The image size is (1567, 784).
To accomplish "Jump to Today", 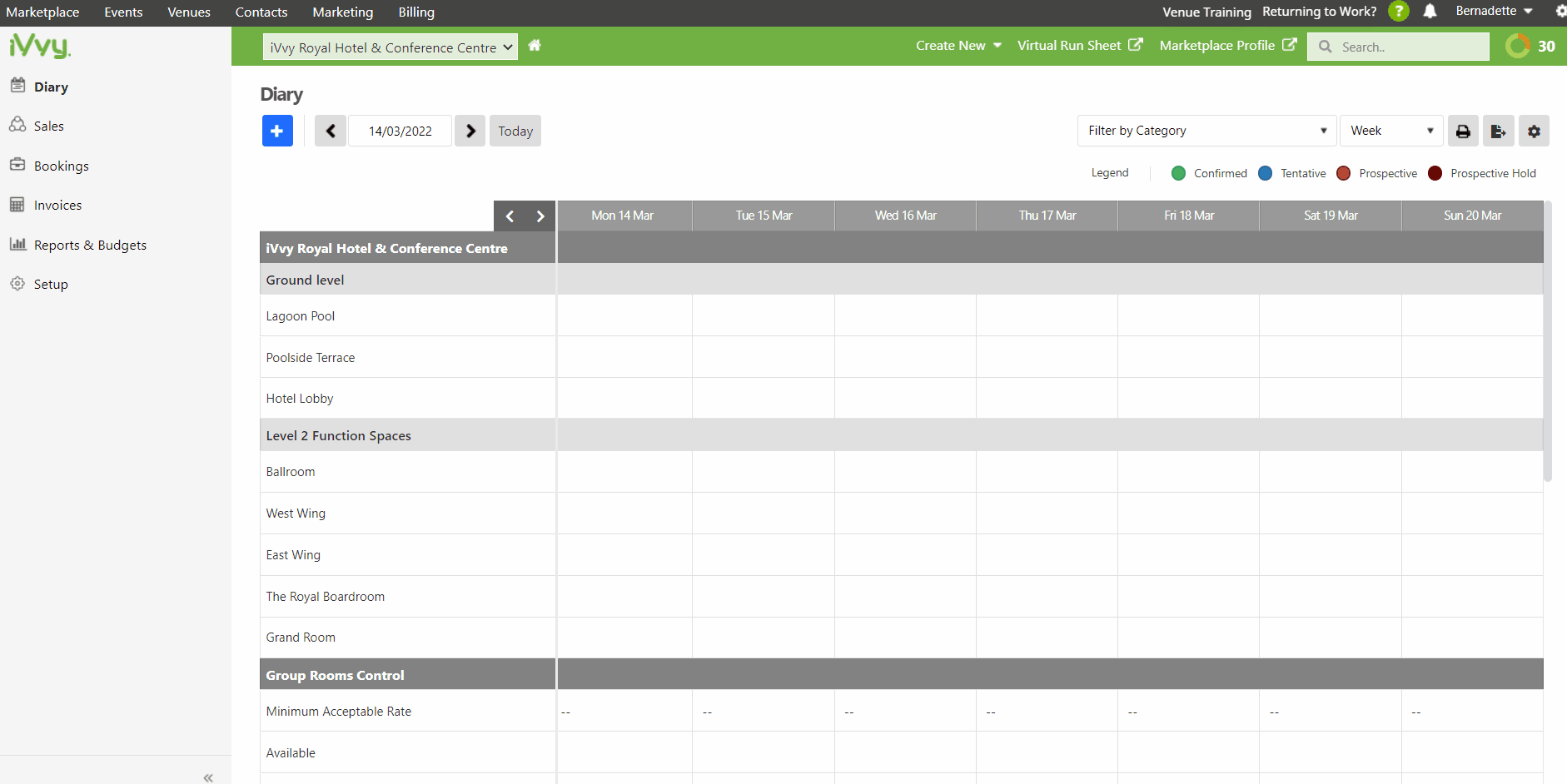I will point(515,131).
